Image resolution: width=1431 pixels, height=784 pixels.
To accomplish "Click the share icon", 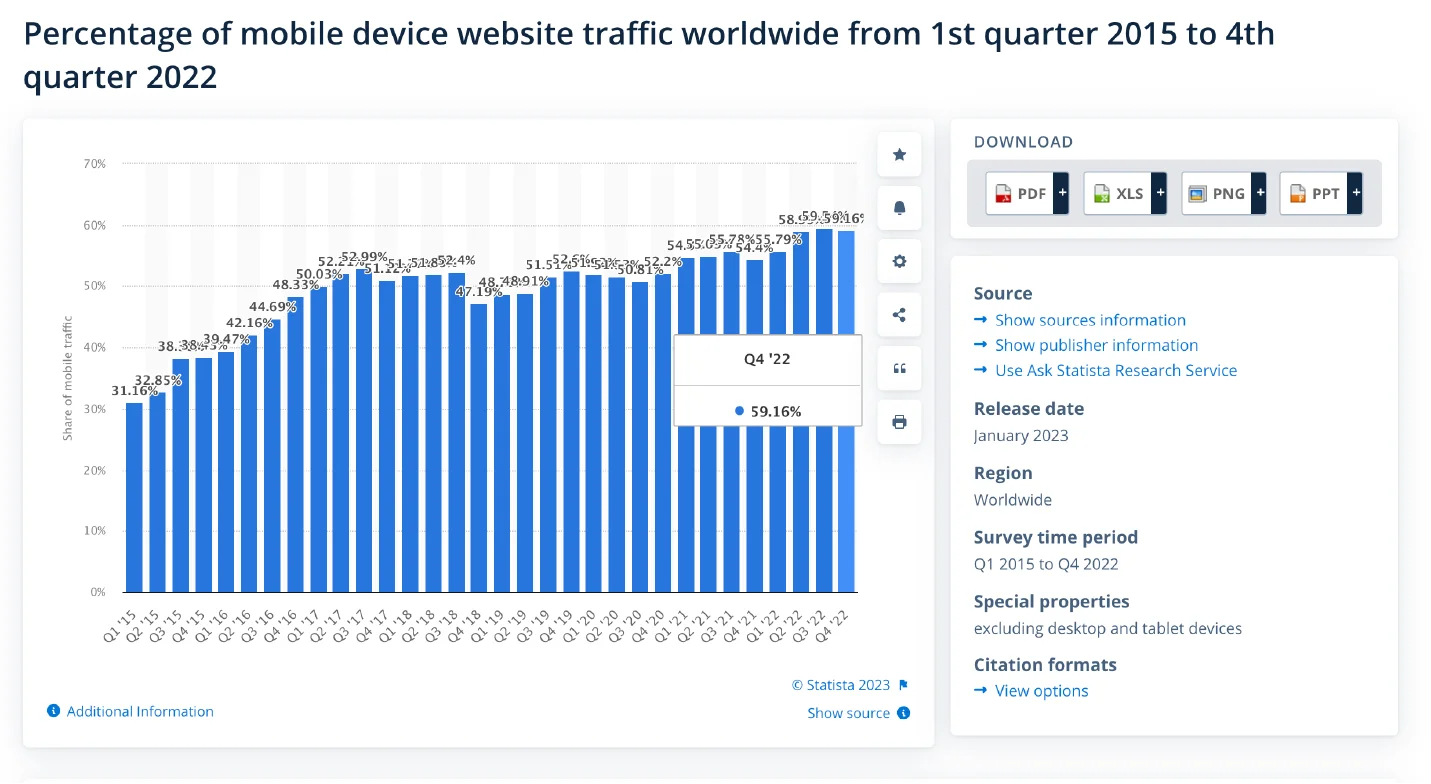I will click(899, 315).
